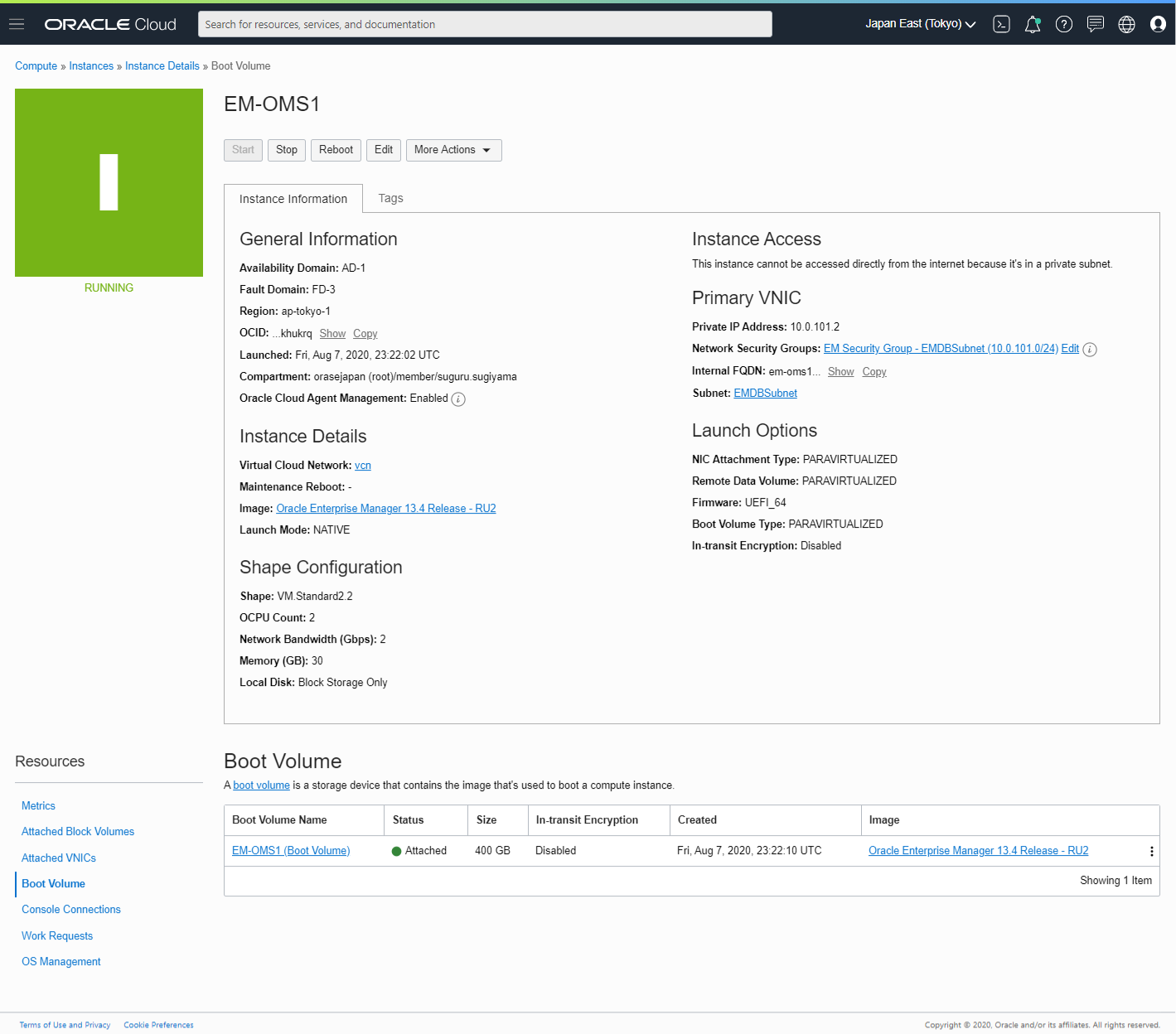Viewport: 1176px width, 1034px height.
Task: Switch to the Tags tab
Action: pos(390,198)
